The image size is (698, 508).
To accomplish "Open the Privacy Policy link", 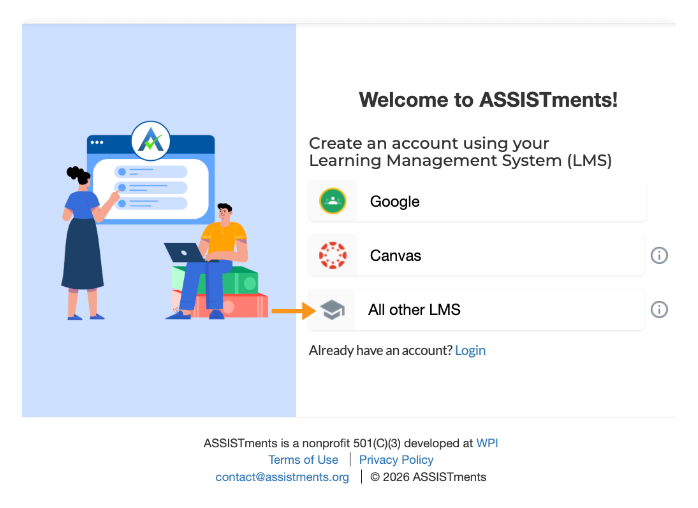I will [x=396, y=459].
